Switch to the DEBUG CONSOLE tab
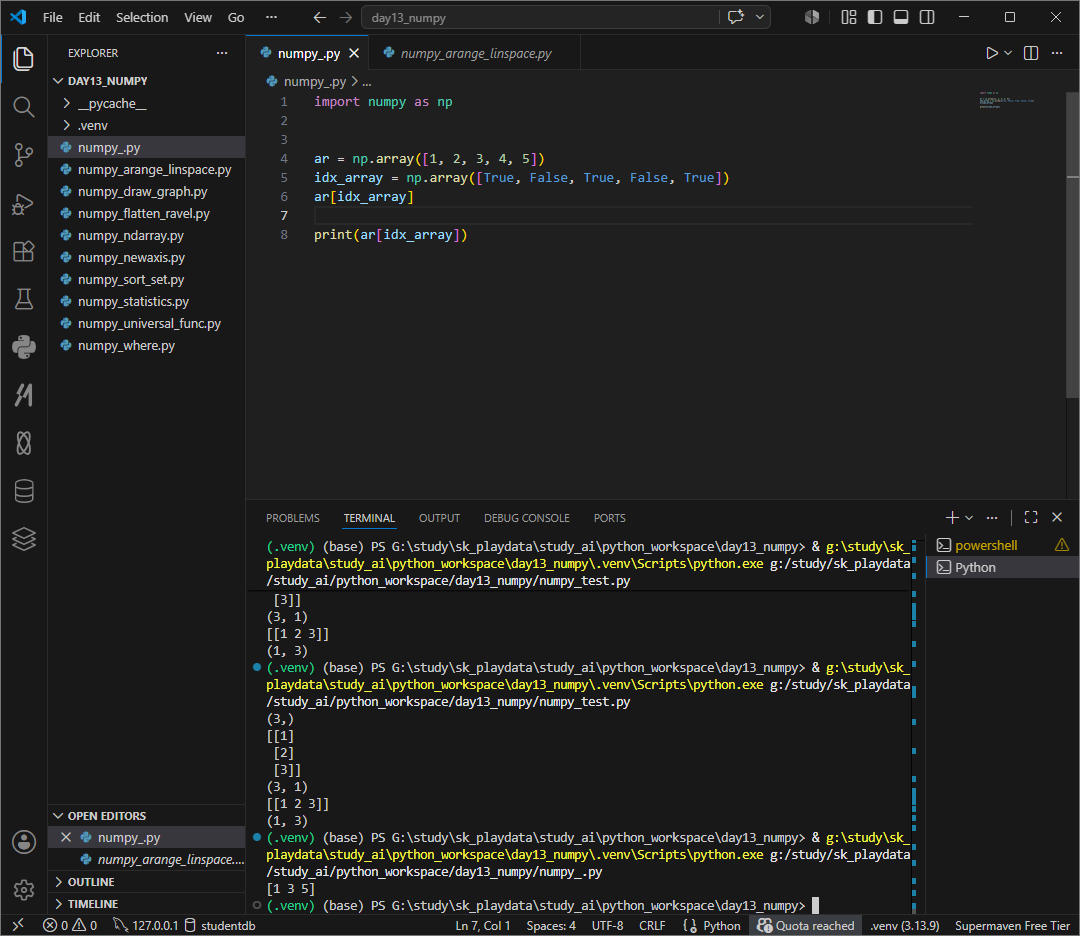The height and width of the screenshot is (936, 1080). pos(526,518)
